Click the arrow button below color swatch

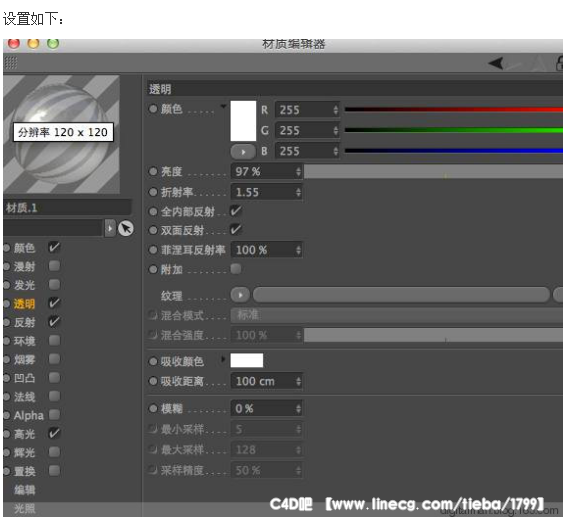pyautogui.click(x=243, y=152)
